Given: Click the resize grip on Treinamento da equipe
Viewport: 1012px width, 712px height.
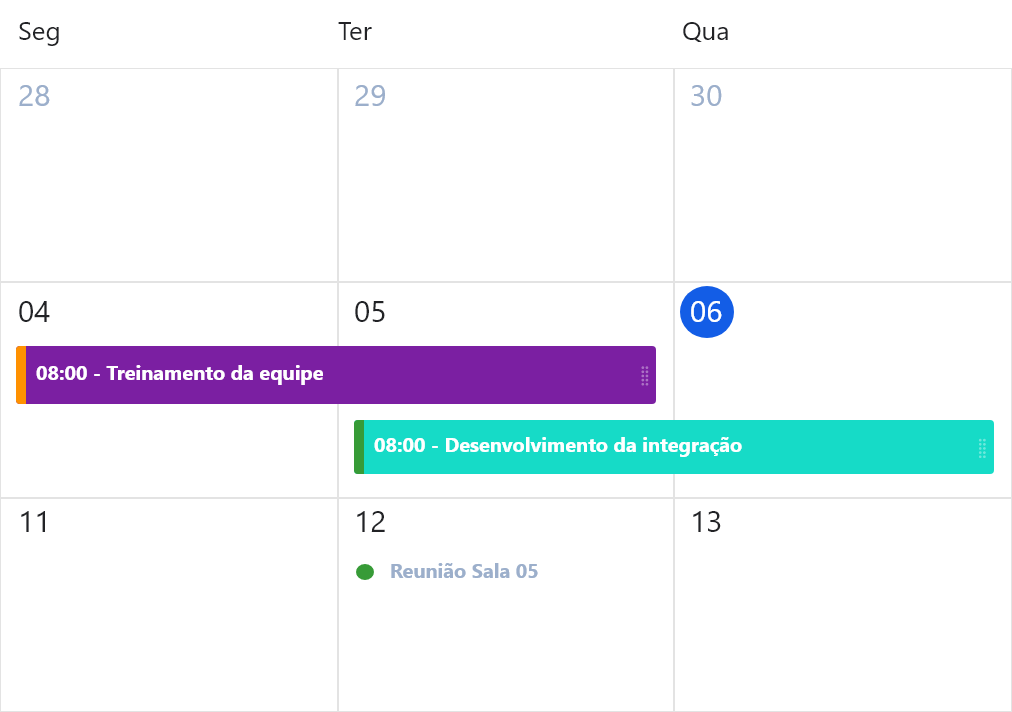Looking at the screenshot, I should click(645, 375).
